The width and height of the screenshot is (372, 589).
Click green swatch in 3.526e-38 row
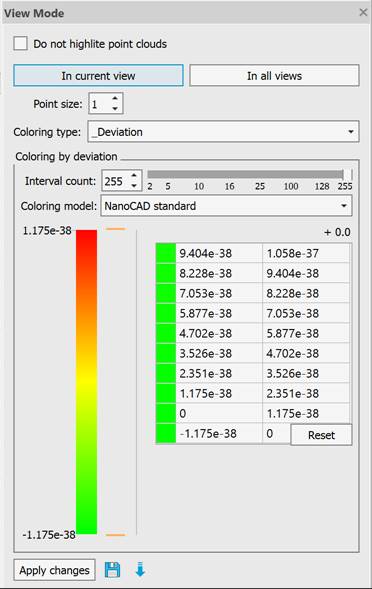pos(166,353)
